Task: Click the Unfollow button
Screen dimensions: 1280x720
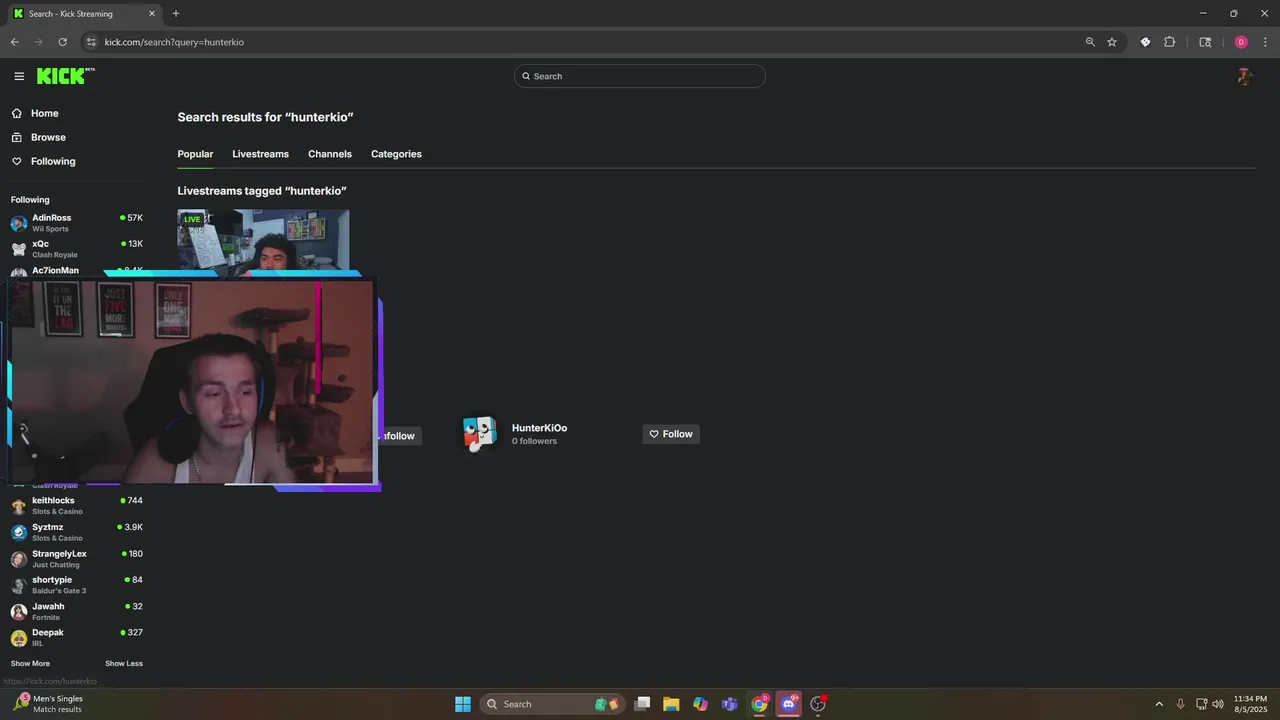Action: tap(398, 436)
